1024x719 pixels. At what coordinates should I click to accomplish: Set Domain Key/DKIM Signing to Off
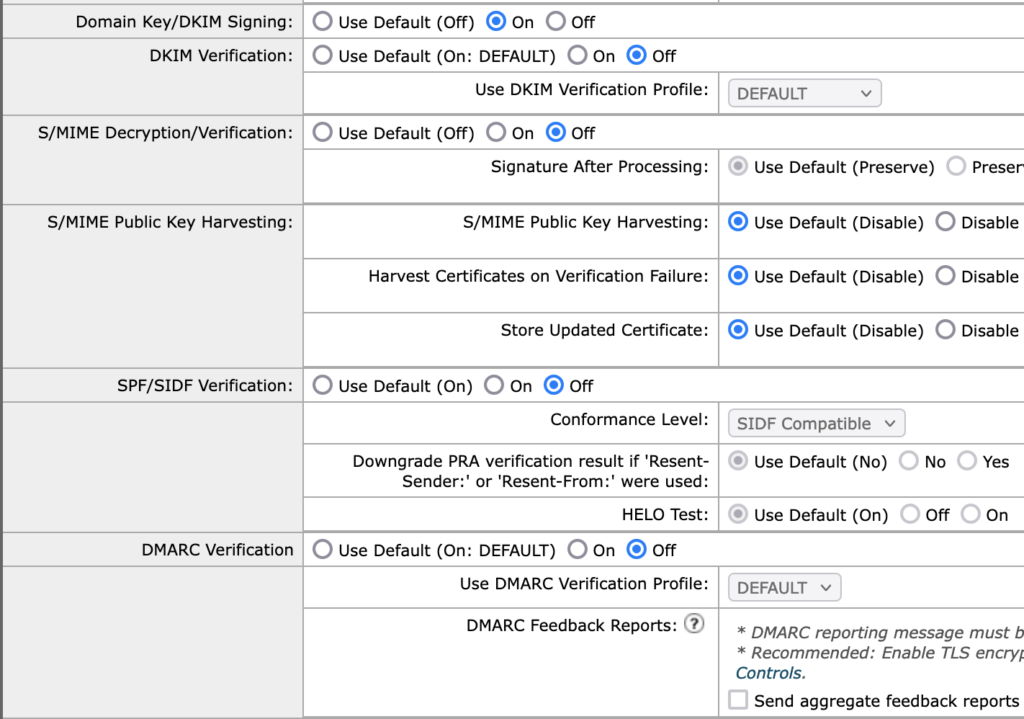[556, 22]
